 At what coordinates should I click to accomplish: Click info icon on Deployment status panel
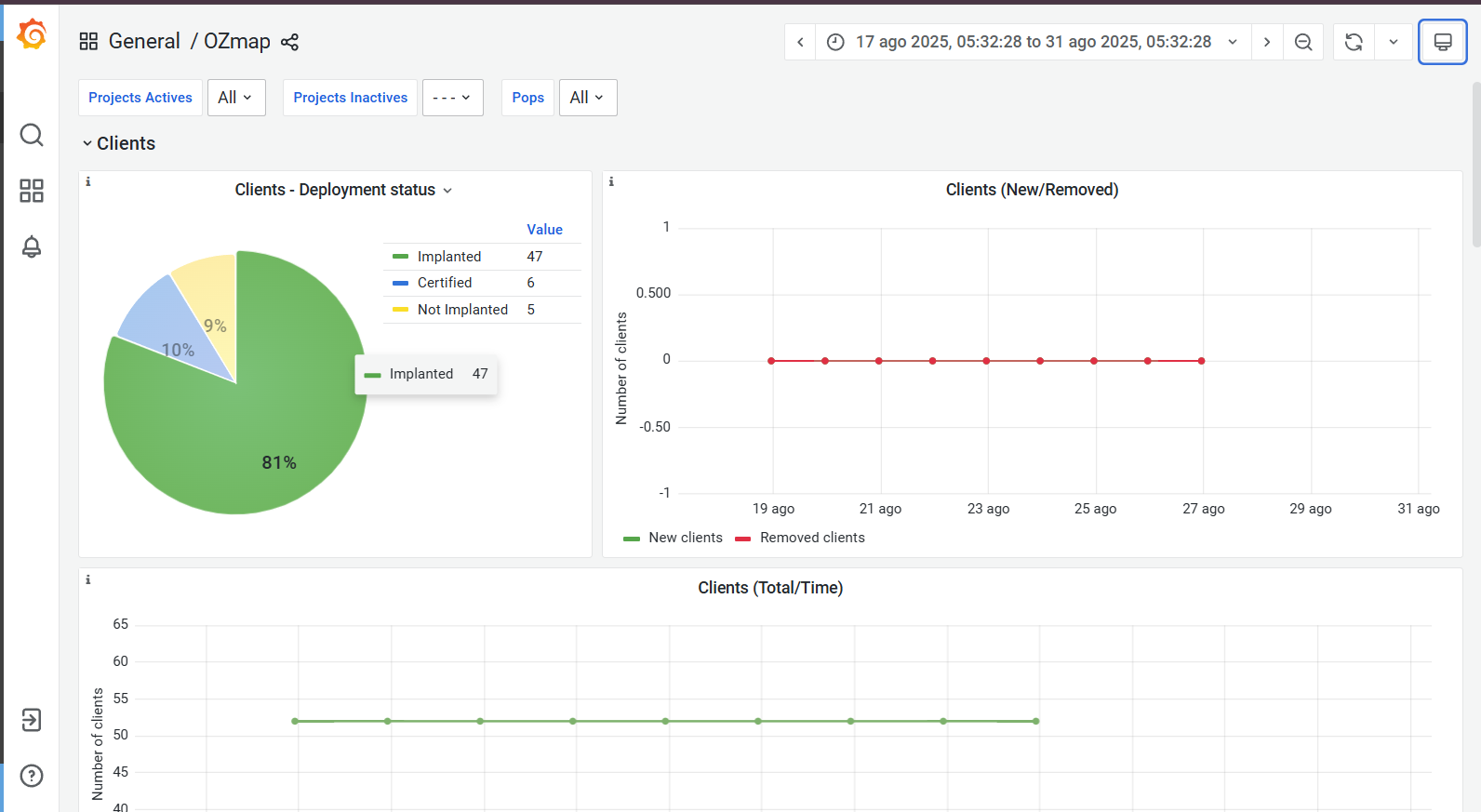point(88,181)
